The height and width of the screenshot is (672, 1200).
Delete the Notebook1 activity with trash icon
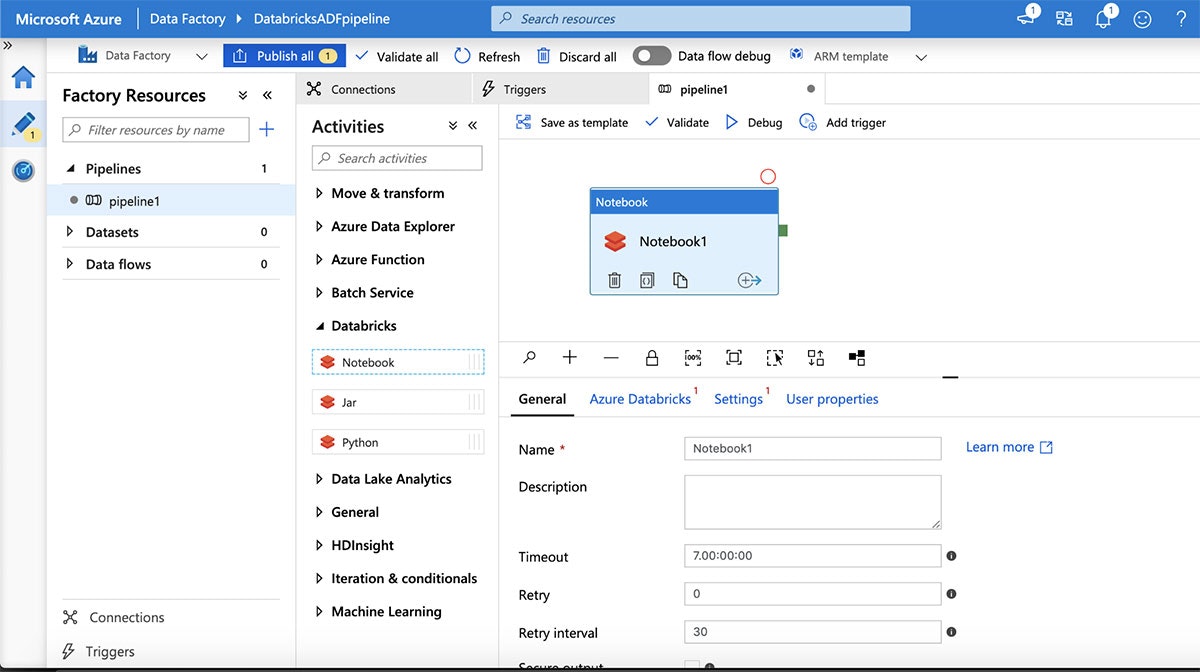[x=615, y=280]
